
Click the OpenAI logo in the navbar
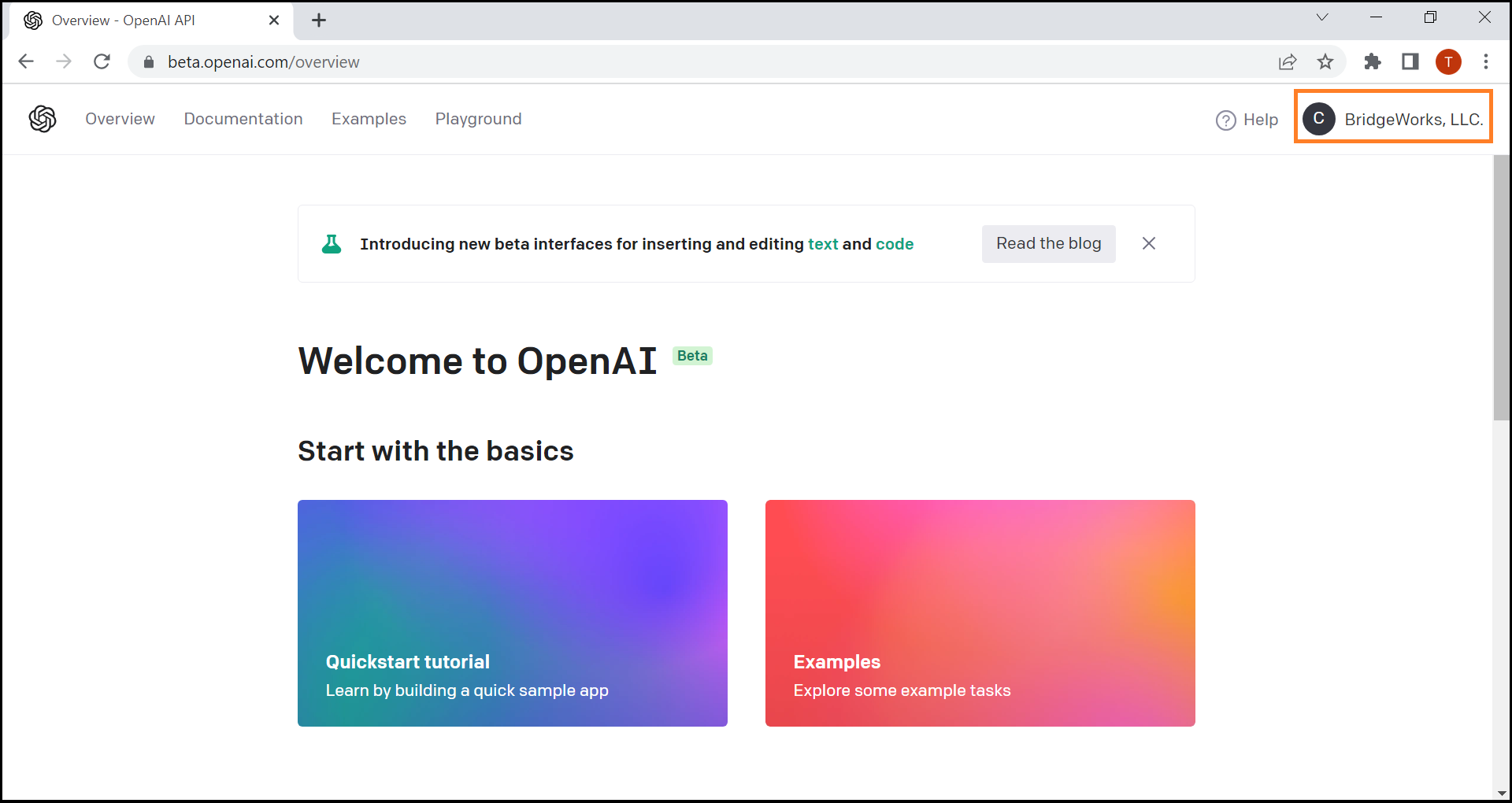[43, 119]
